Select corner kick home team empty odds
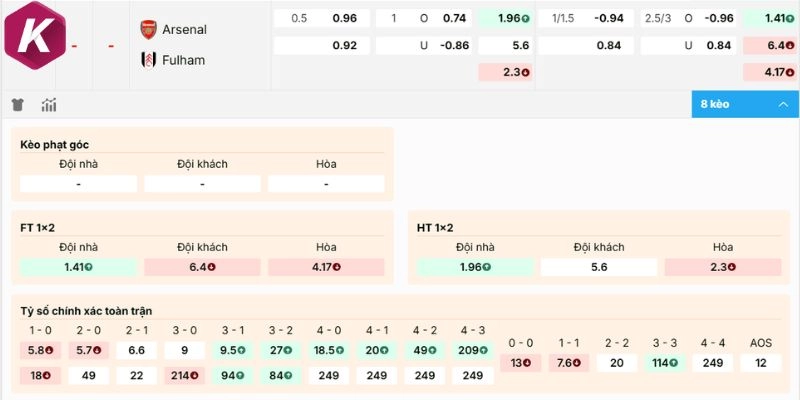The height and width of the screenshot is (400, 800). [x=78, y=184]
